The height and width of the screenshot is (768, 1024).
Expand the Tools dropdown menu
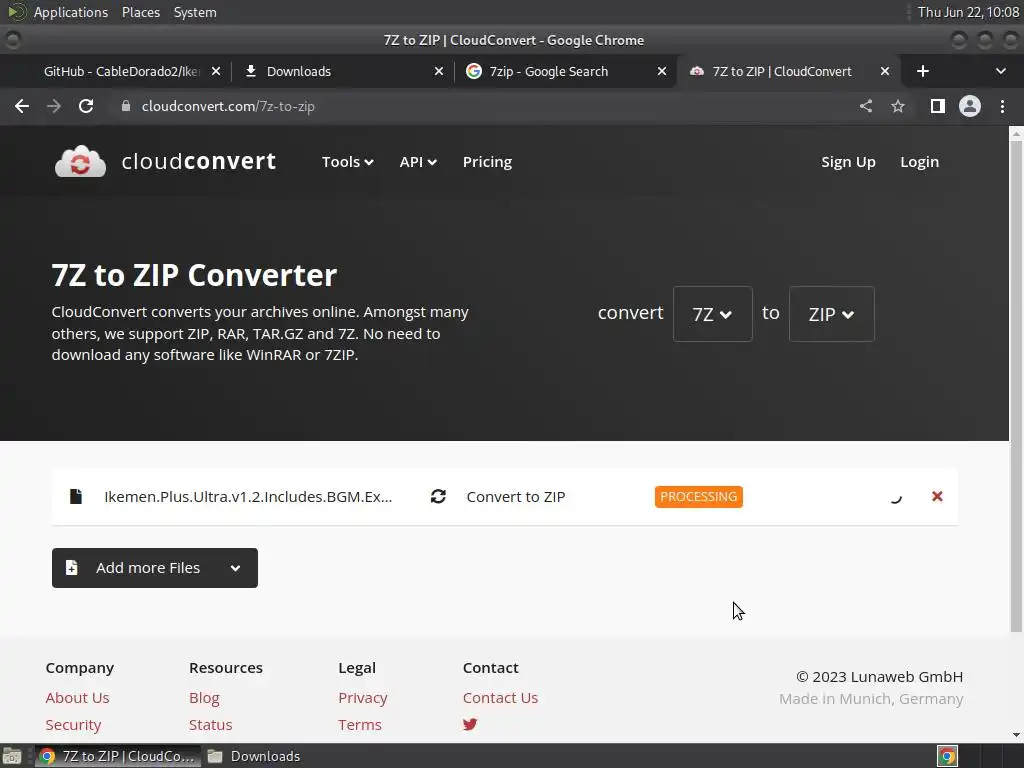tap(347, 162)
